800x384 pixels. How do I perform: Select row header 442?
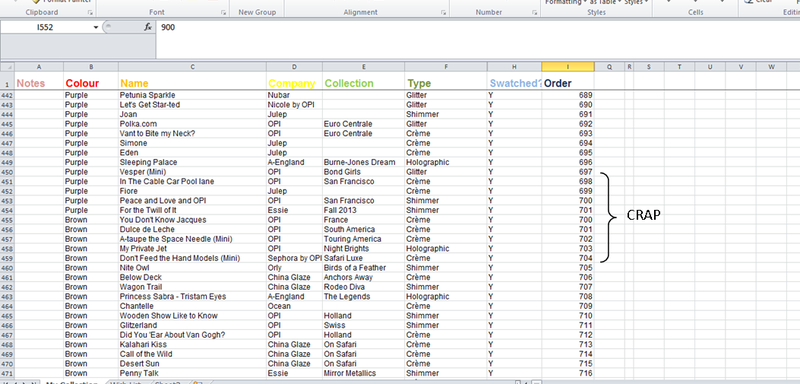(x=7, y=95)
